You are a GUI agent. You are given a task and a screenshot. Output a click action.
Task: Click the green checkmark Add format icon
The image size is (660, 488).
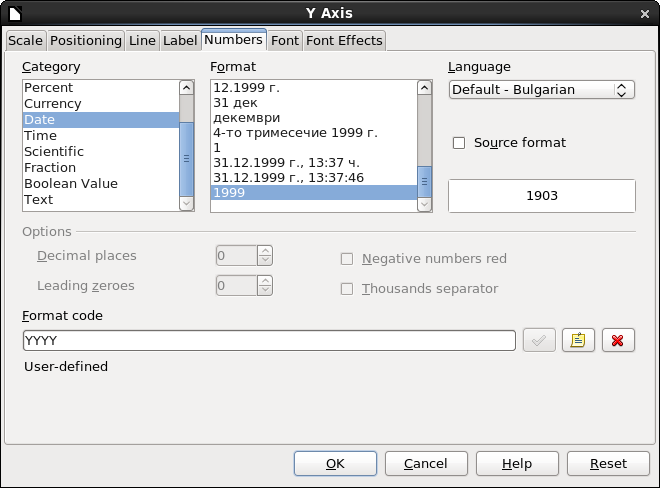[x=539, y=340]
